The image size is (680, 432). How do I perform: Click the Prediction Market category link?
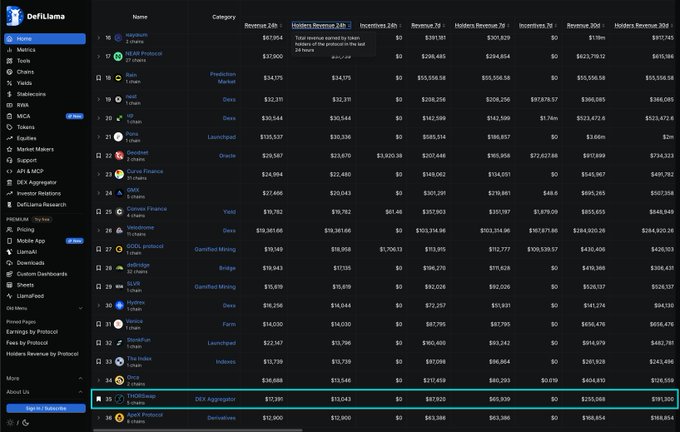click(x=223, y=78)
